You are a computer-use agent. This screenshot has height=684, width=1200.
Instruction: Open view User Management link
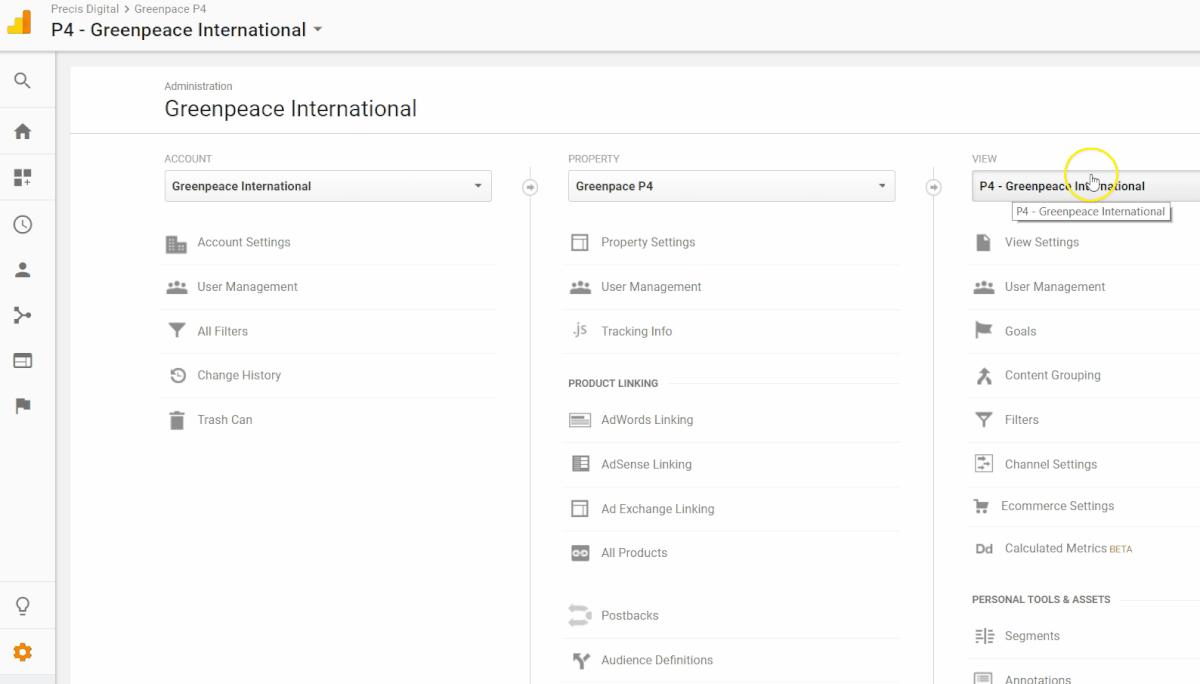1055,287
